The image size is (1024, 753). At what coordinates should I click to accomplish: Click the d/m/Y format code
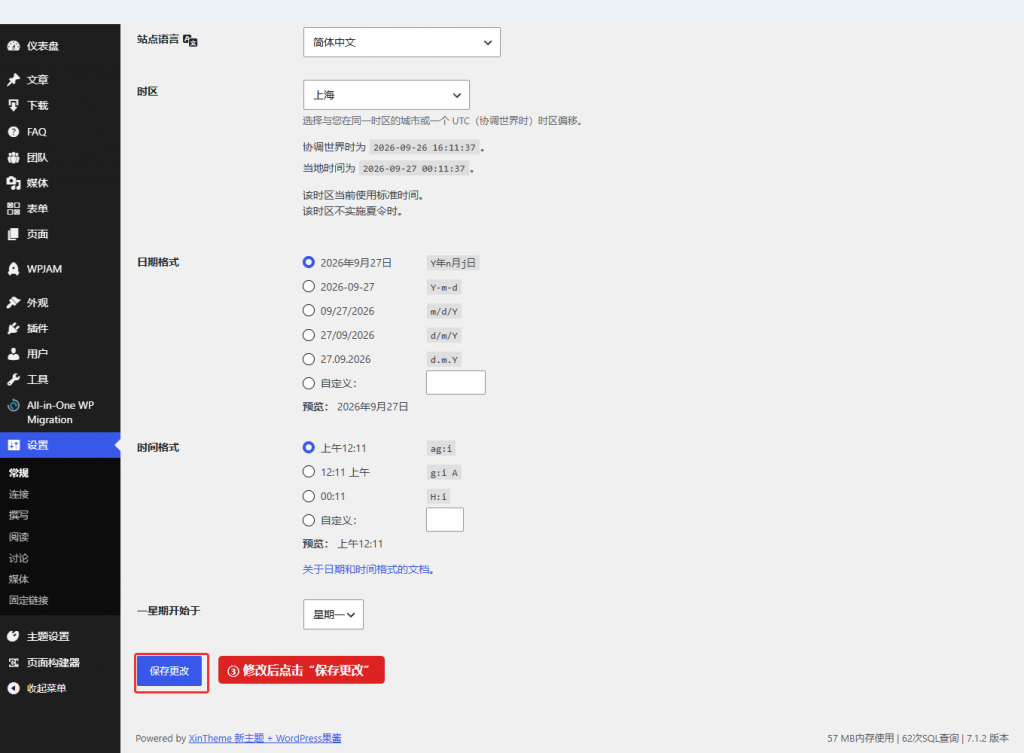(444, 336)
